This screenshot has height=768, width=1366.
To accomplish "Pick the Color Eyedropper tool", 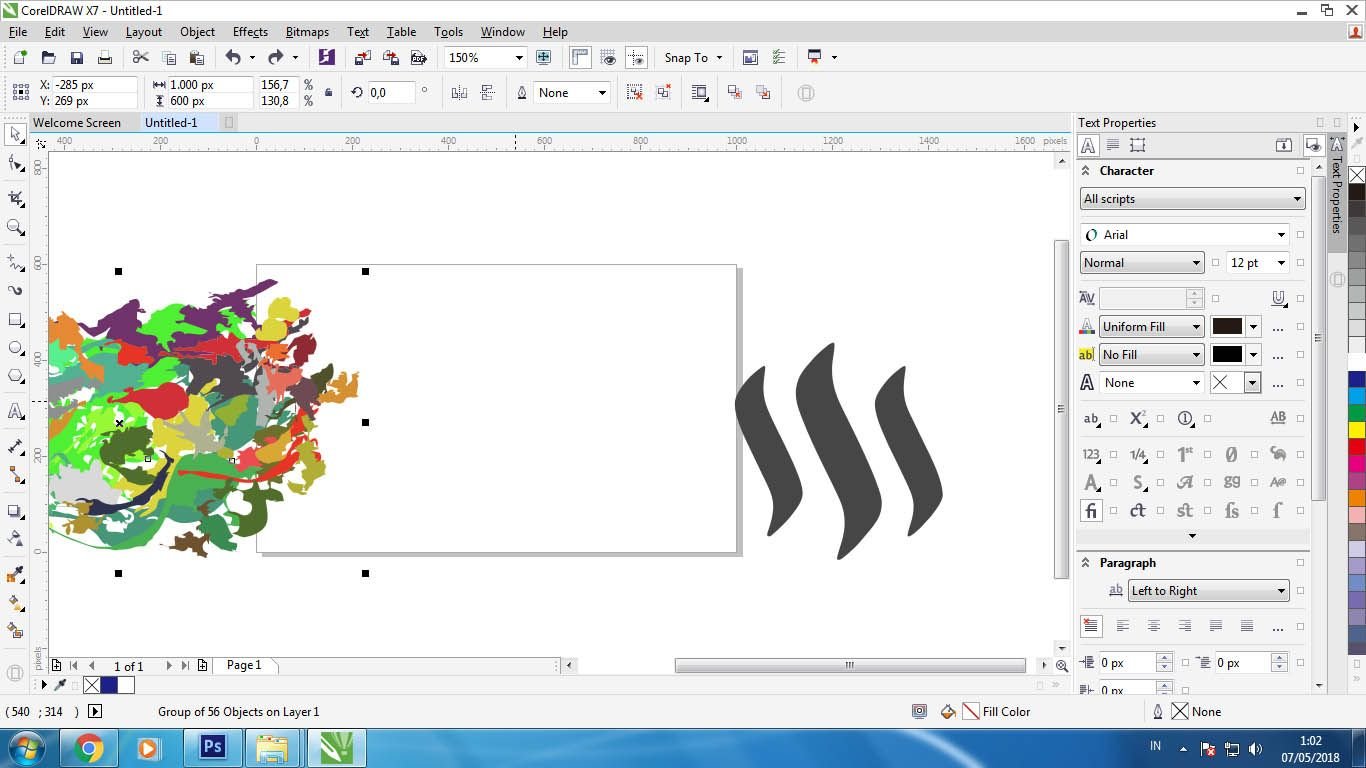I will [x=15, y=575].
